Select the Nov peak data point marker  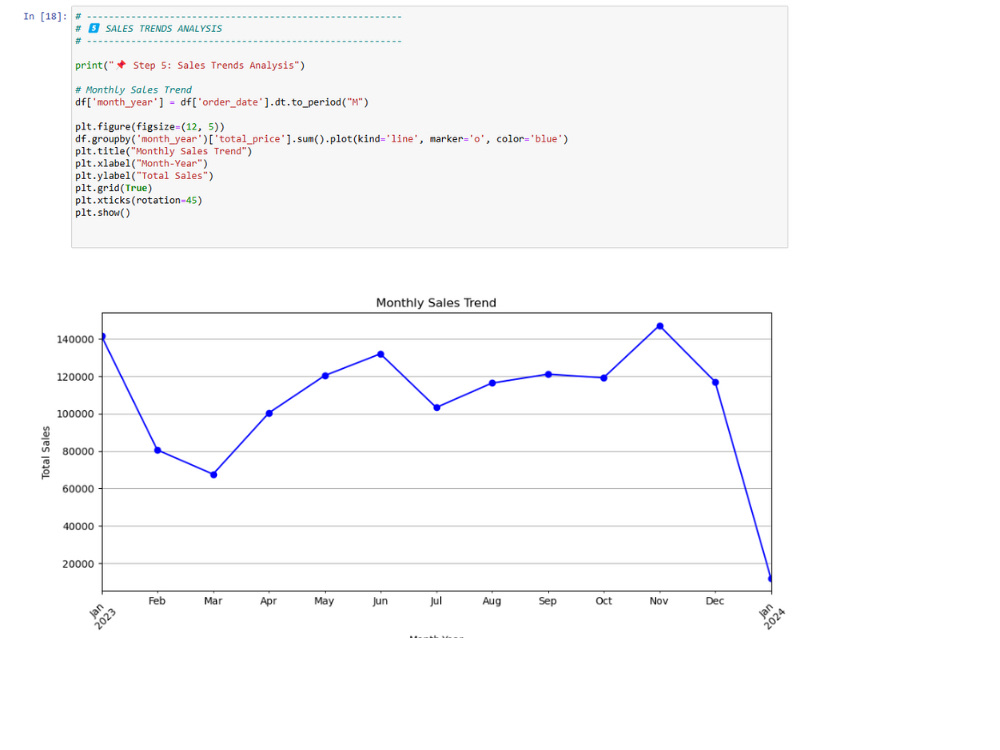660,326
